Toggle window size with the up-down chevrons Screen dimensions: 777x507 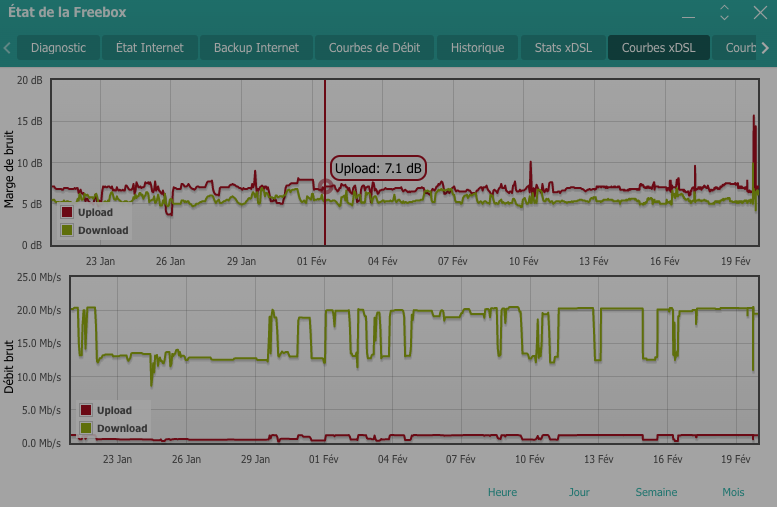pos(725,13)
